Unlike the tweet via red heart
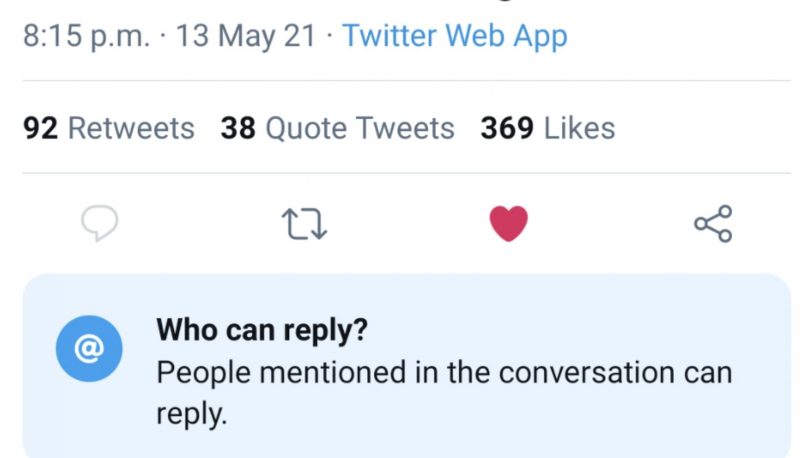Image resolution: width=800 pixels, height=458 pixels. (509, 223)
